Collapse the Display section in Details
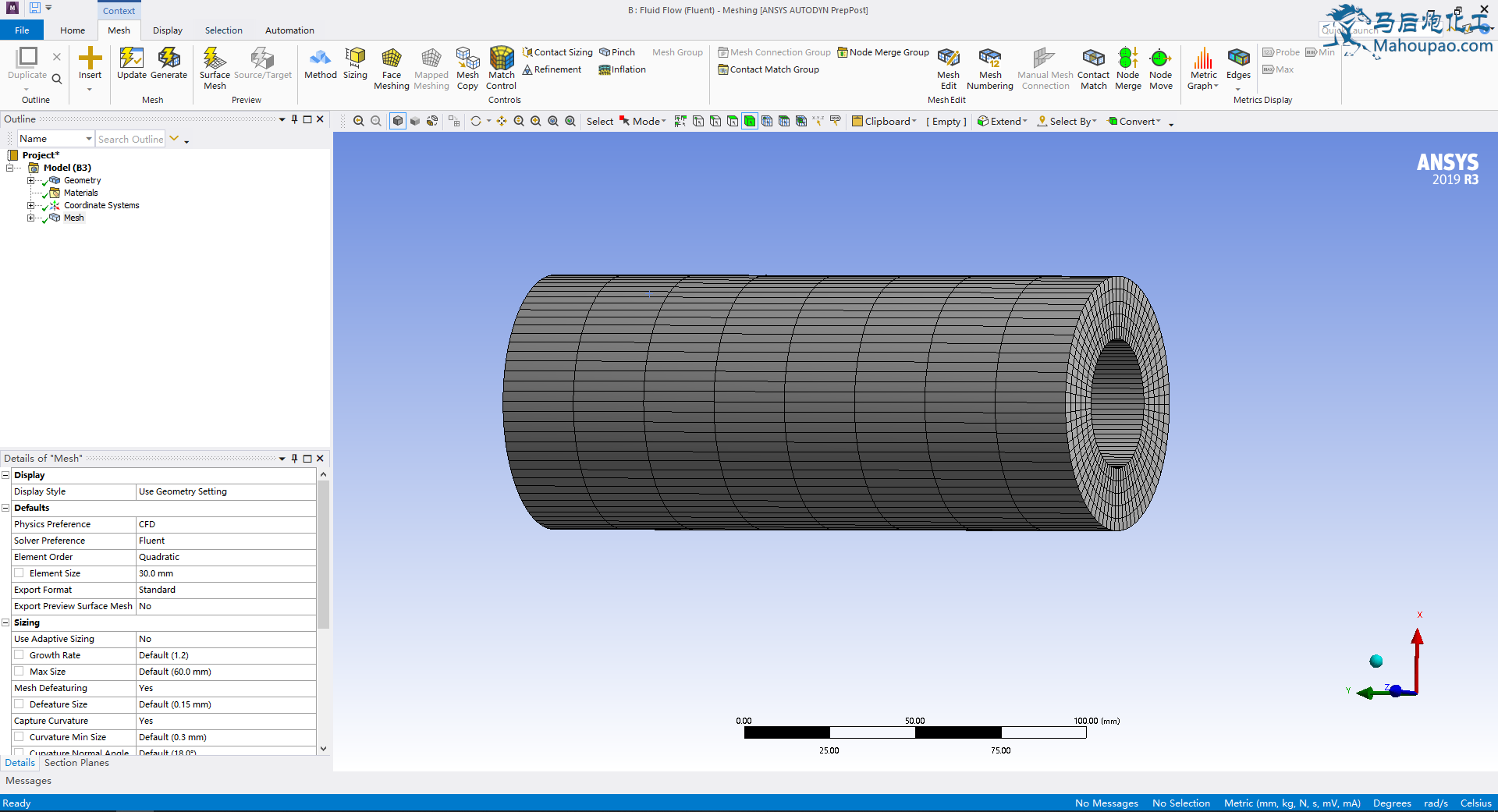 (5, 475)
